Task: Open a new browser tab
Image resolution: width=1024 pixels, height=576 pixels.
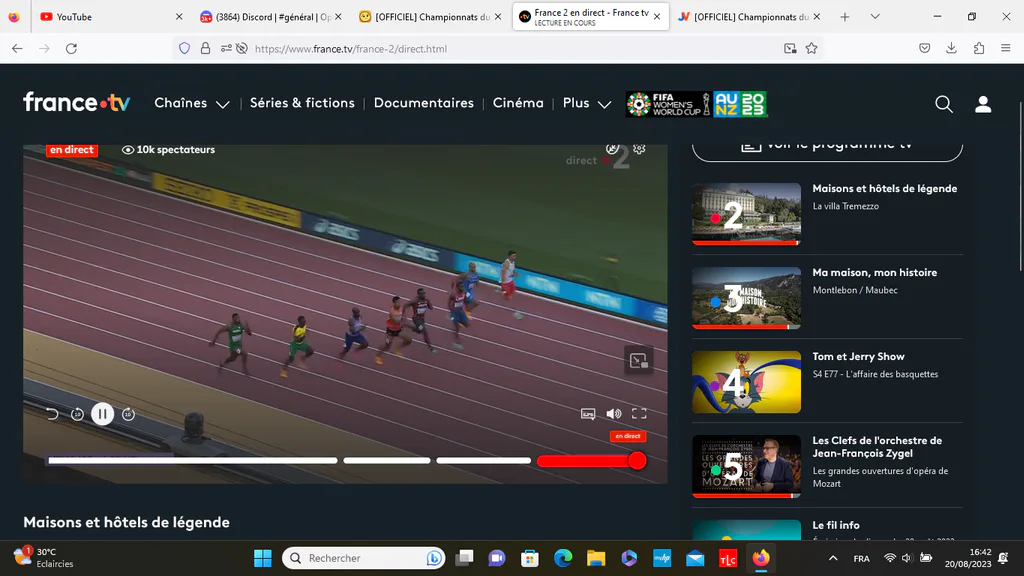Action: (844, 17)
